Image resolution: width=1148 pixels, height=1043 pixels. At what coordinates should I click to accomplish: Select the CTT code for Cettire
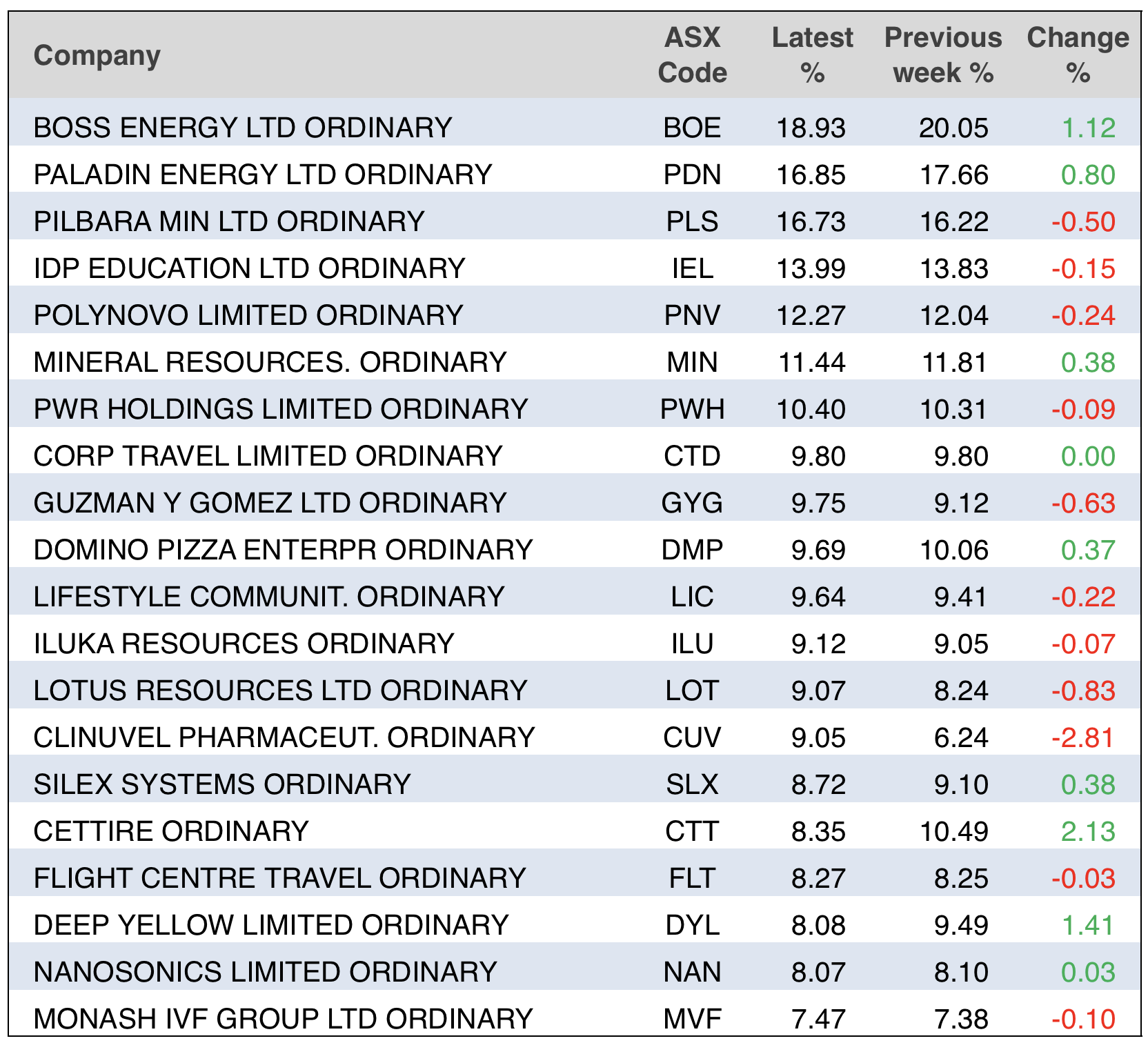point(692,831)
